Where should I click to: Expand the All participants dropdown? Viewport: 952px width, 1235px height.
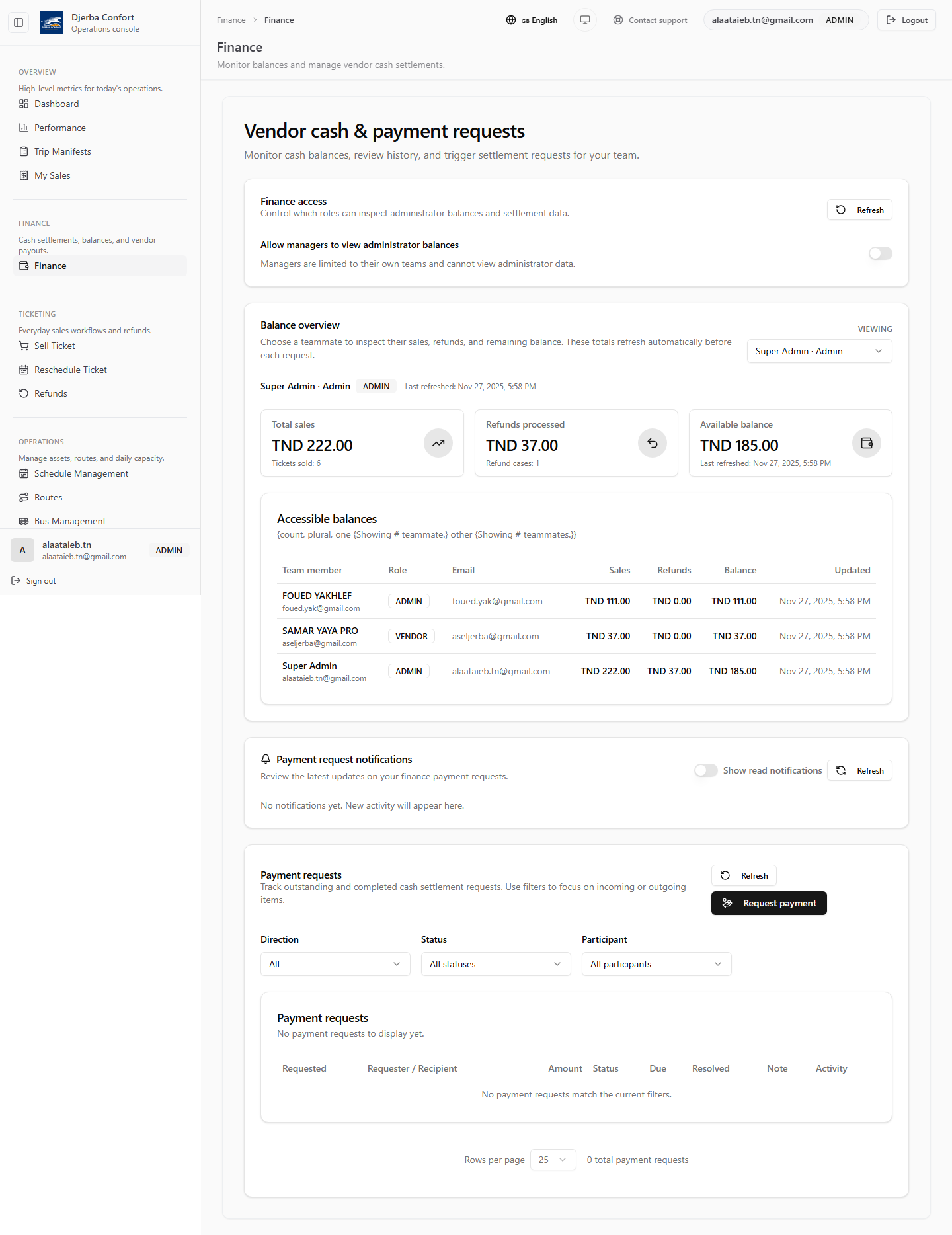pos(656,964)
